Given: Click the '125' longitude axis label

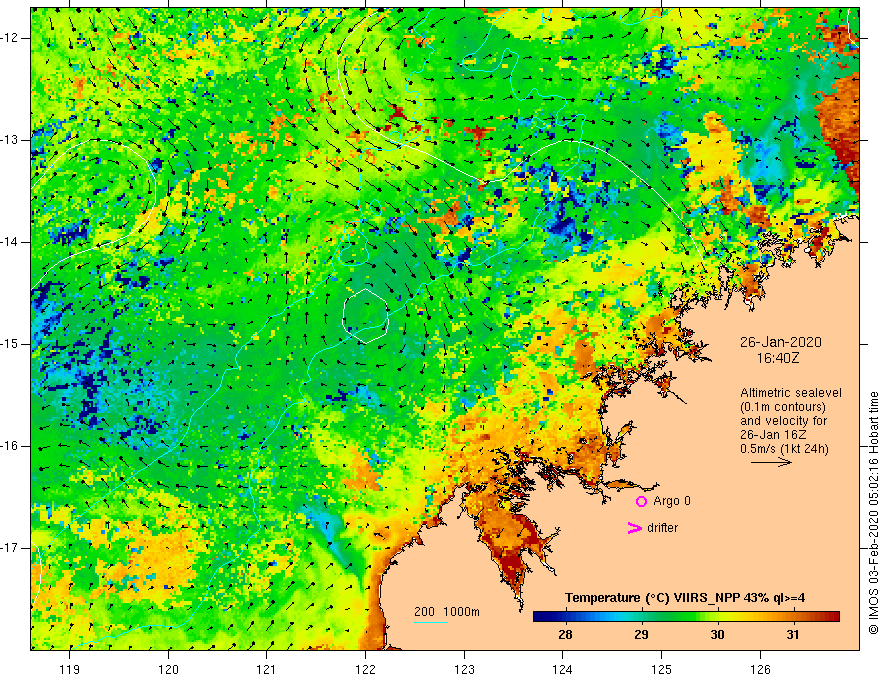Looking at the screenshot, I should pyautogui.click(x=662, y=669).
